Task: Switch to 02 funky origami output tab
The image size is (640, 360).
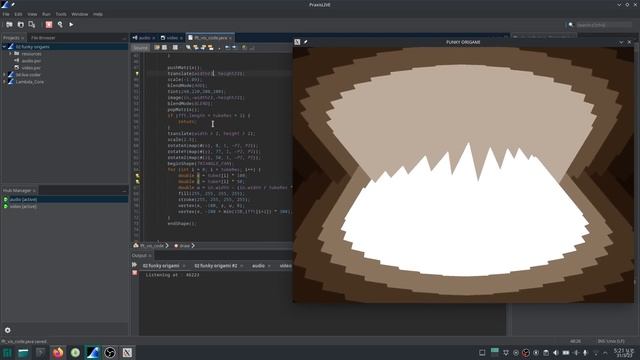Action: pos(161,266)
